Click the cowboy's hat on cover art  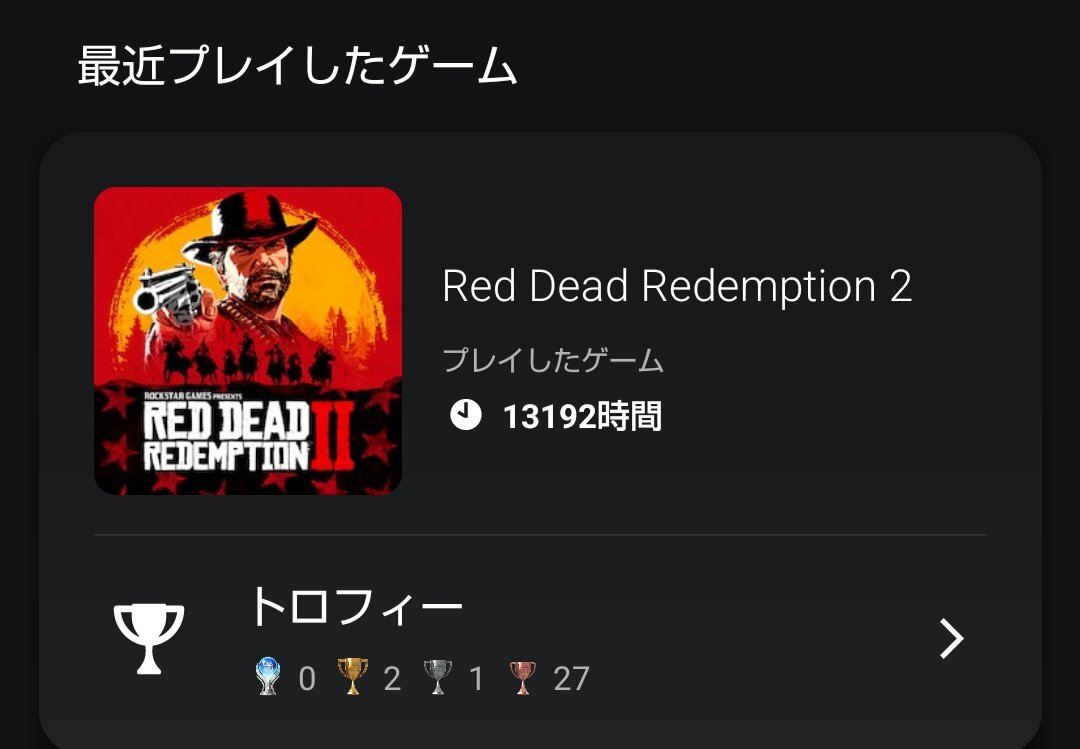249,226
